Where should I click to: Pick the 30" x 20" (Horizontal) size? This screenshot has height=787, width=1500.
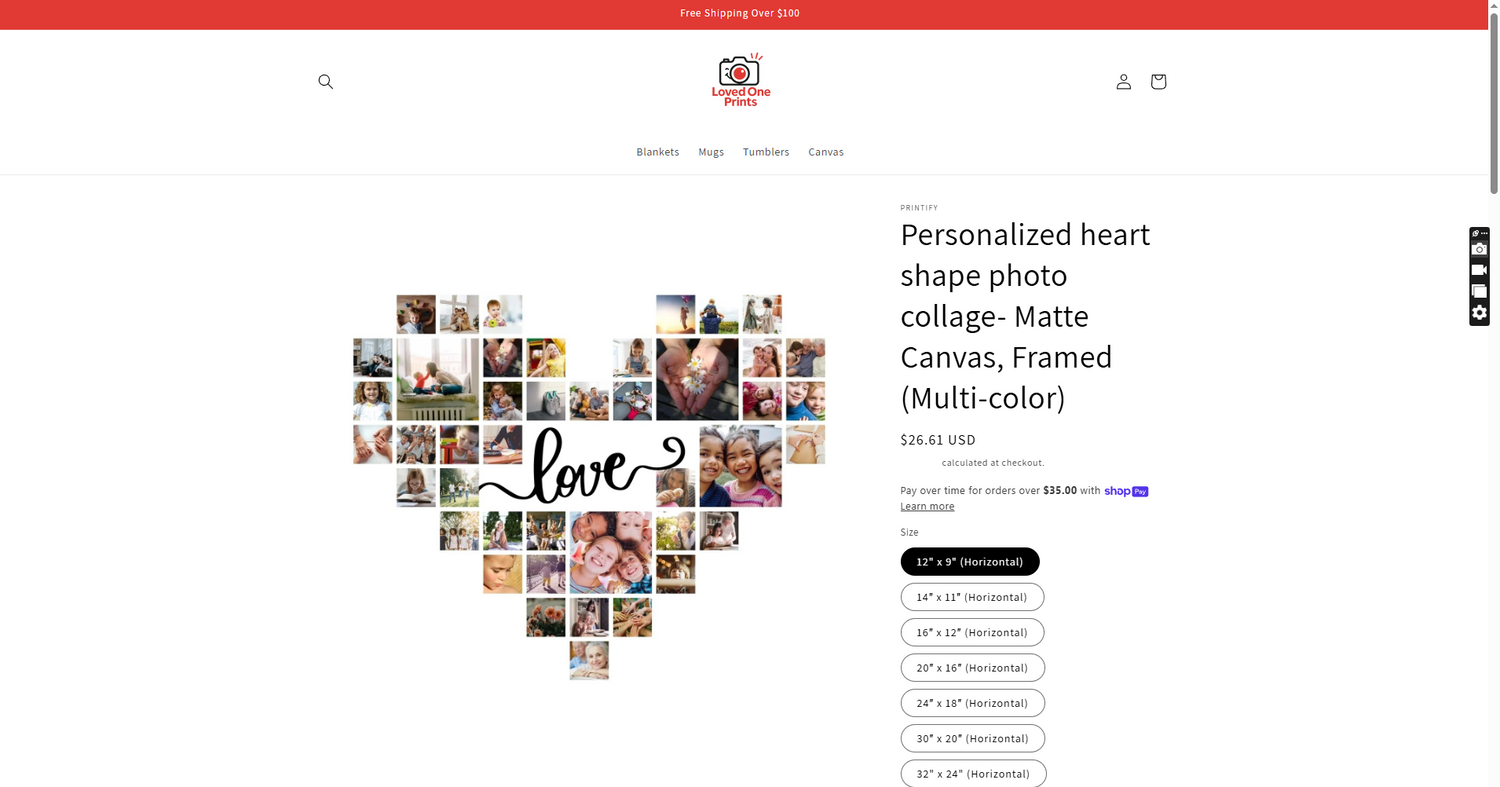(x=972, y=738)
